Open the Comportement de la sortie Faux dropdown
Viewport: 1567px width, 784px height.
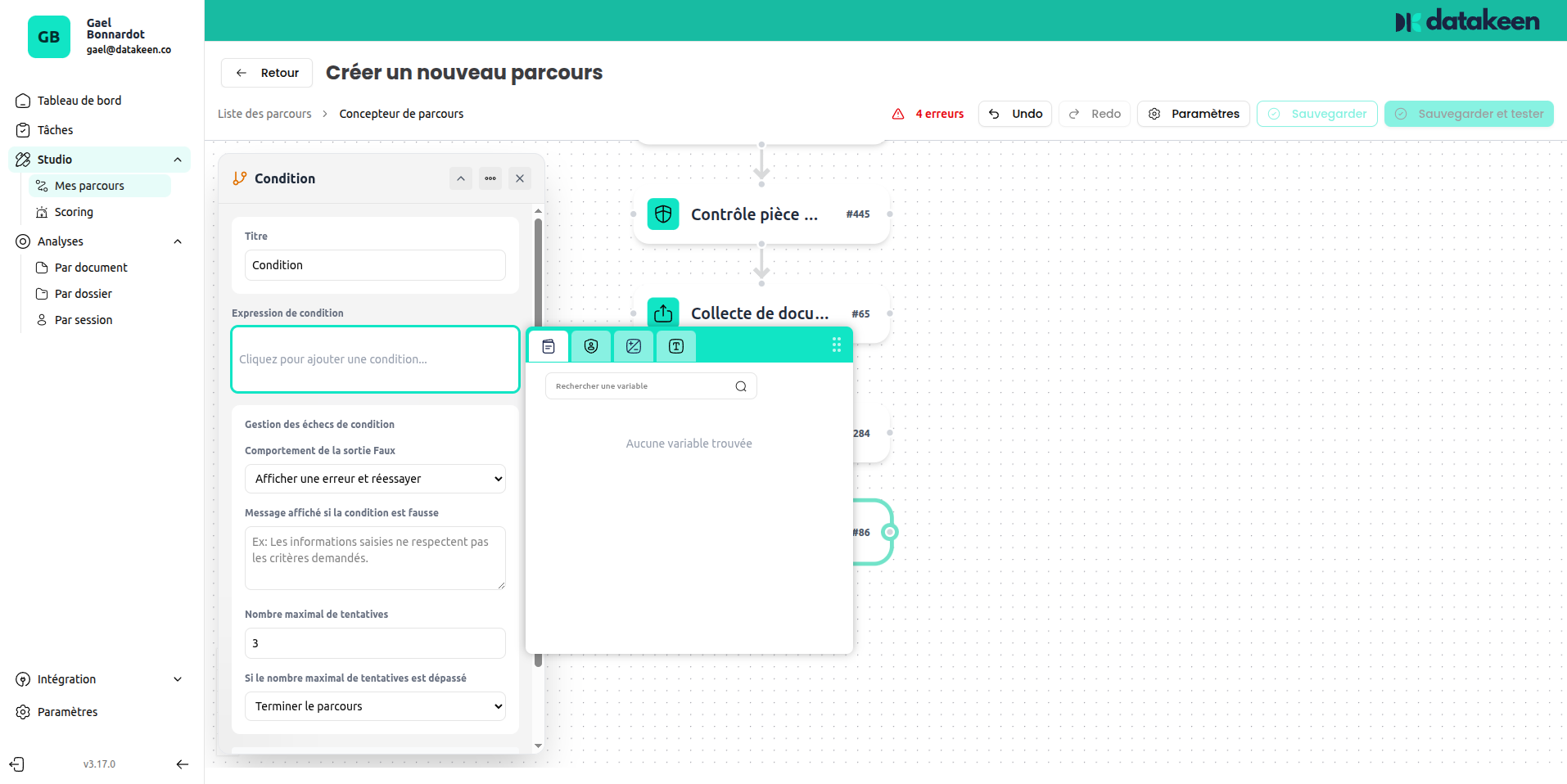coord(375,479)
